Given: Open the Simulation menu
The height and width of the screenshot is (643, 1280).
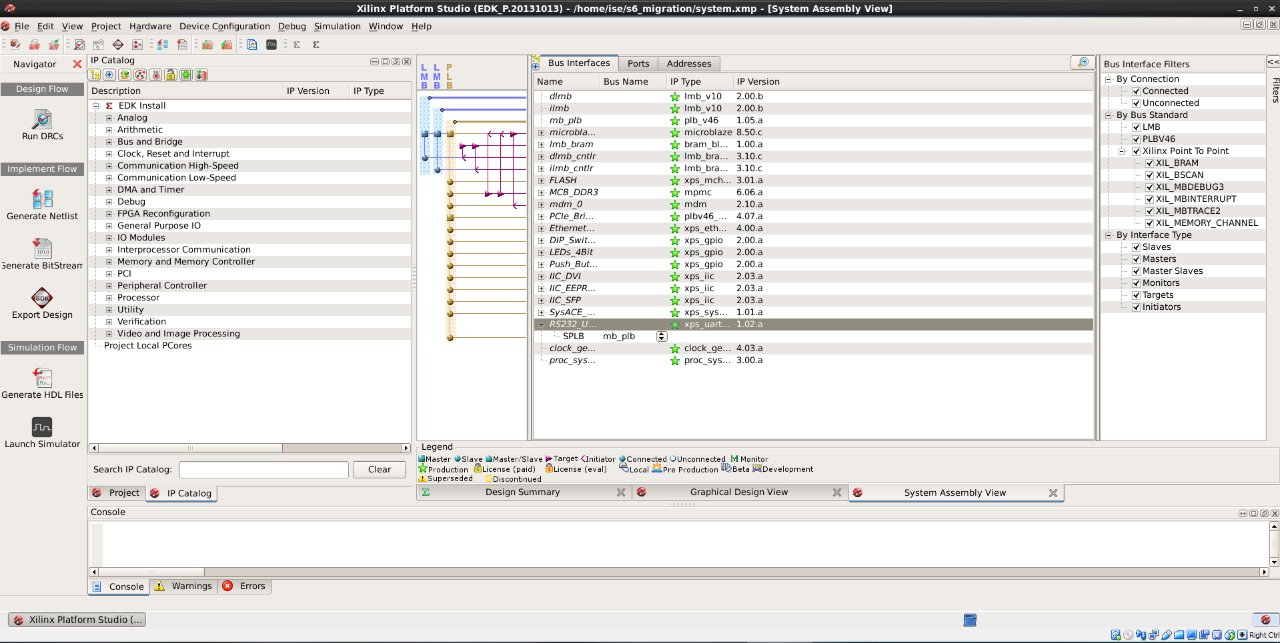Looking at the screenshot, I should click(x=337, y=26).
